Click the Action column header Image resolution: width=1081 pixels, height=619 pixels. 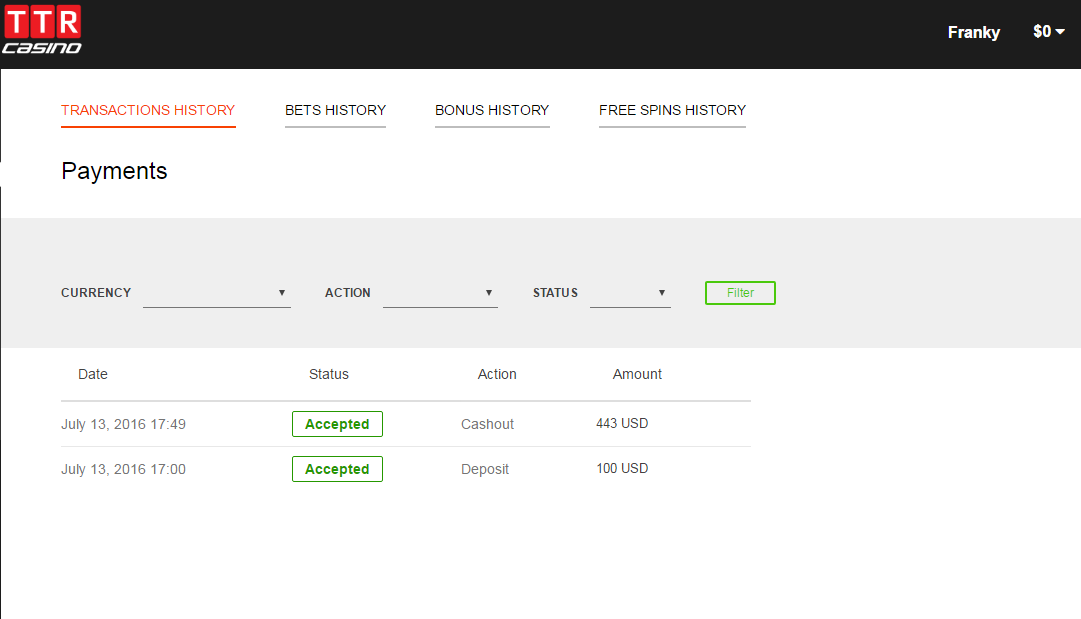click(497, 374)
